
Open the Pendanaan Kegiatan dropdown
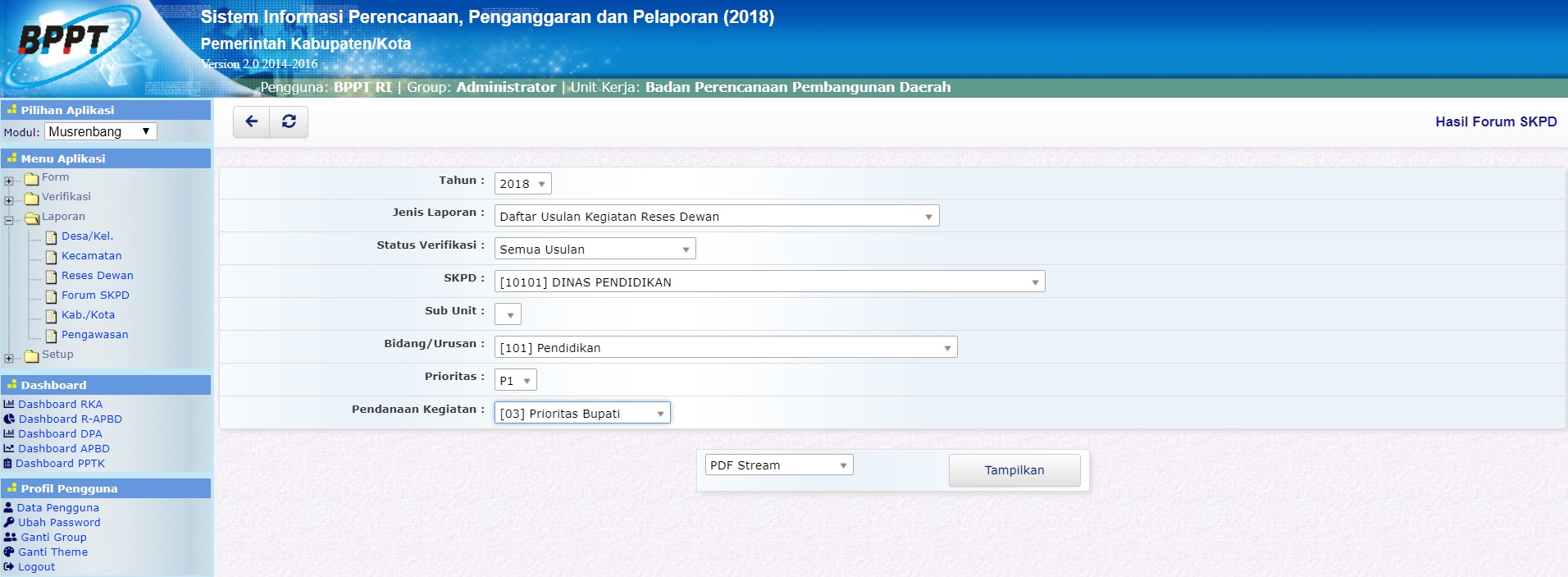[x=582, y=413]
